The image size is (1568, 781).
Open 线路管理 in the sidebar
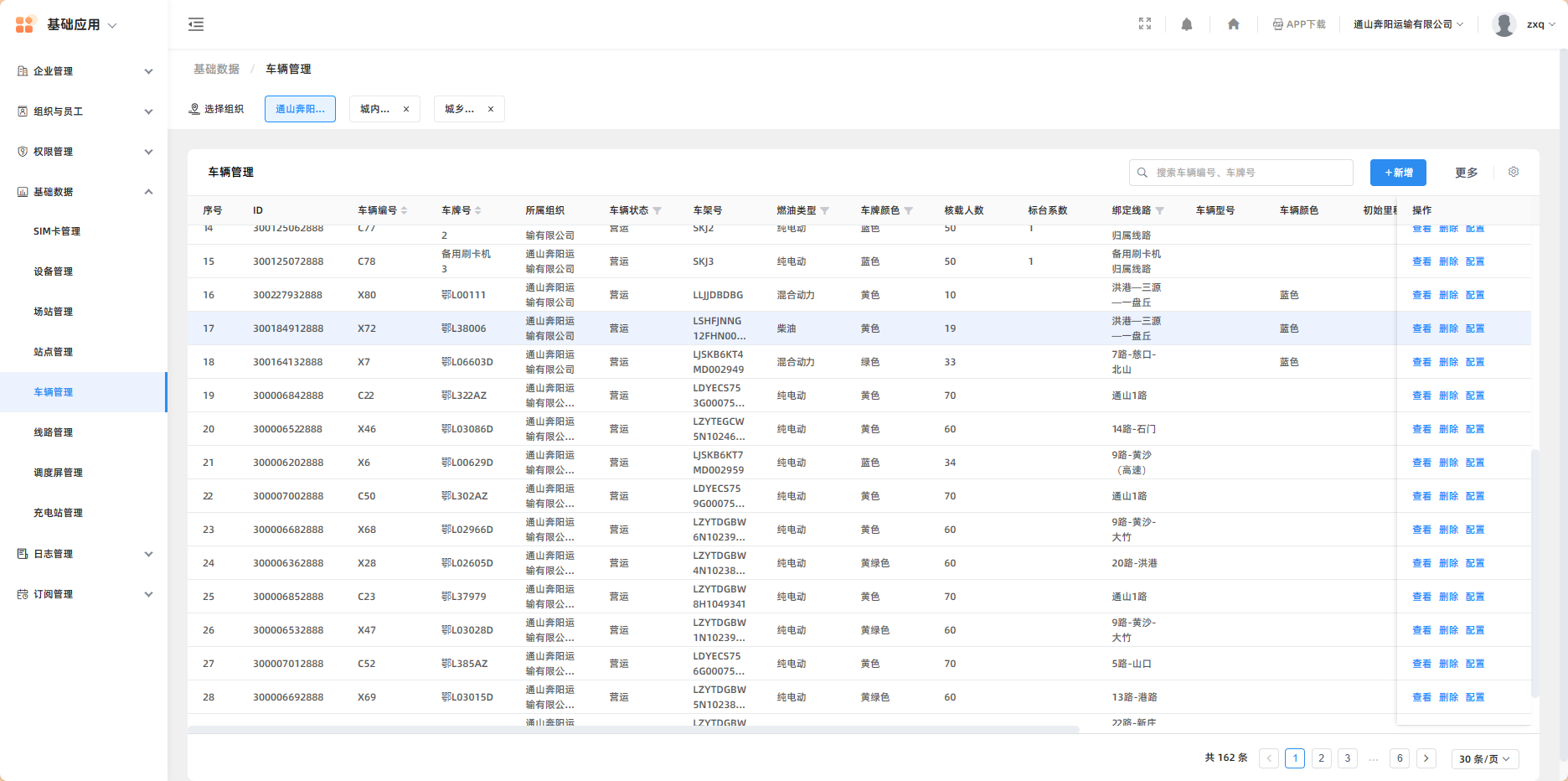[x=54, y=432]
